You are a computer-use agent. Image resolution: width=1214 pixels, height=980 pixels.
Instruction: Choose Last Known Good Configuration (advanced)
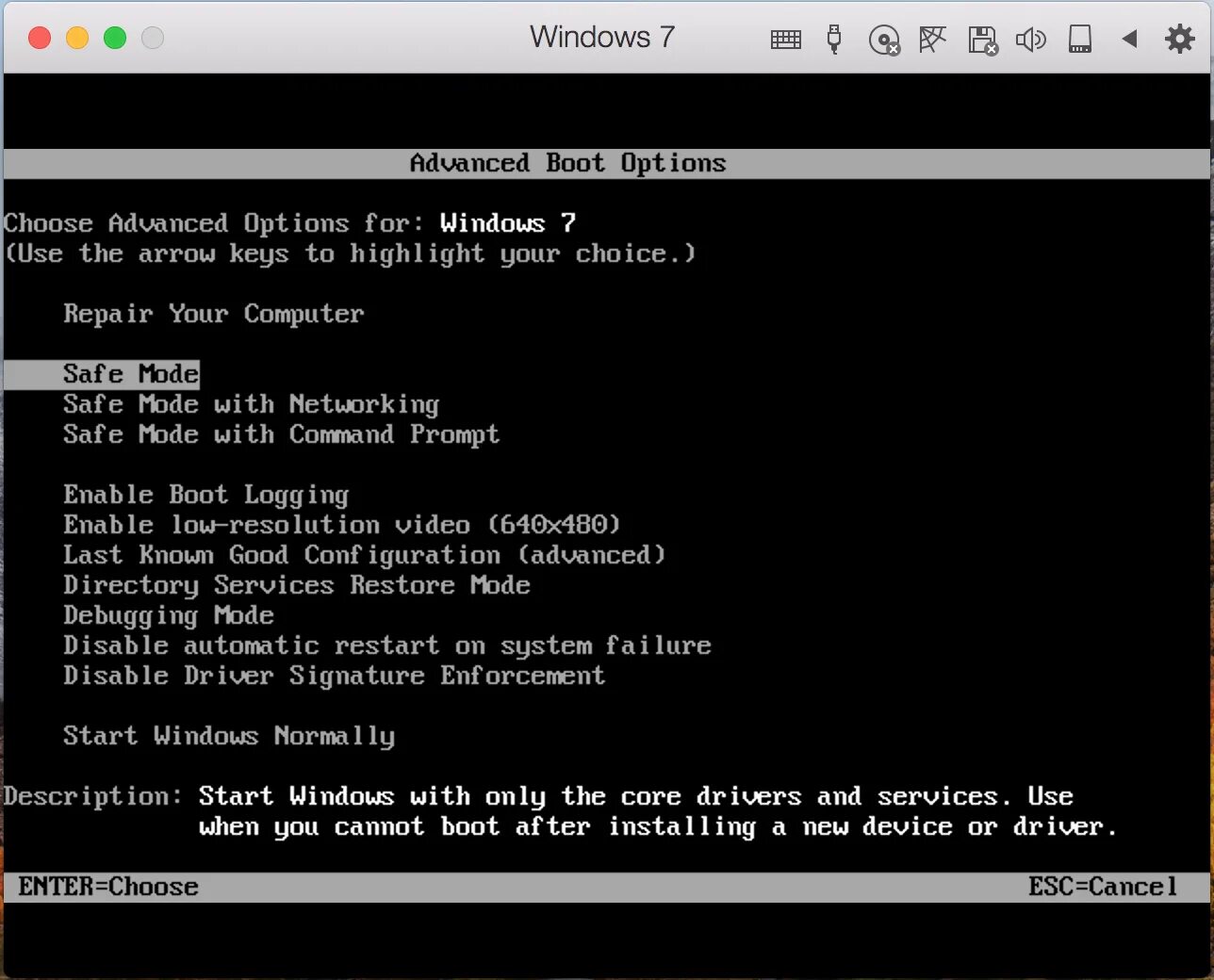365,555
